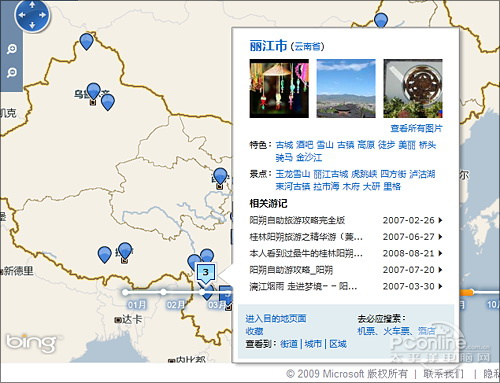Screen dimensions: 500x383
Task: Select the 03月 timeline point
Action: click(202, 292)
